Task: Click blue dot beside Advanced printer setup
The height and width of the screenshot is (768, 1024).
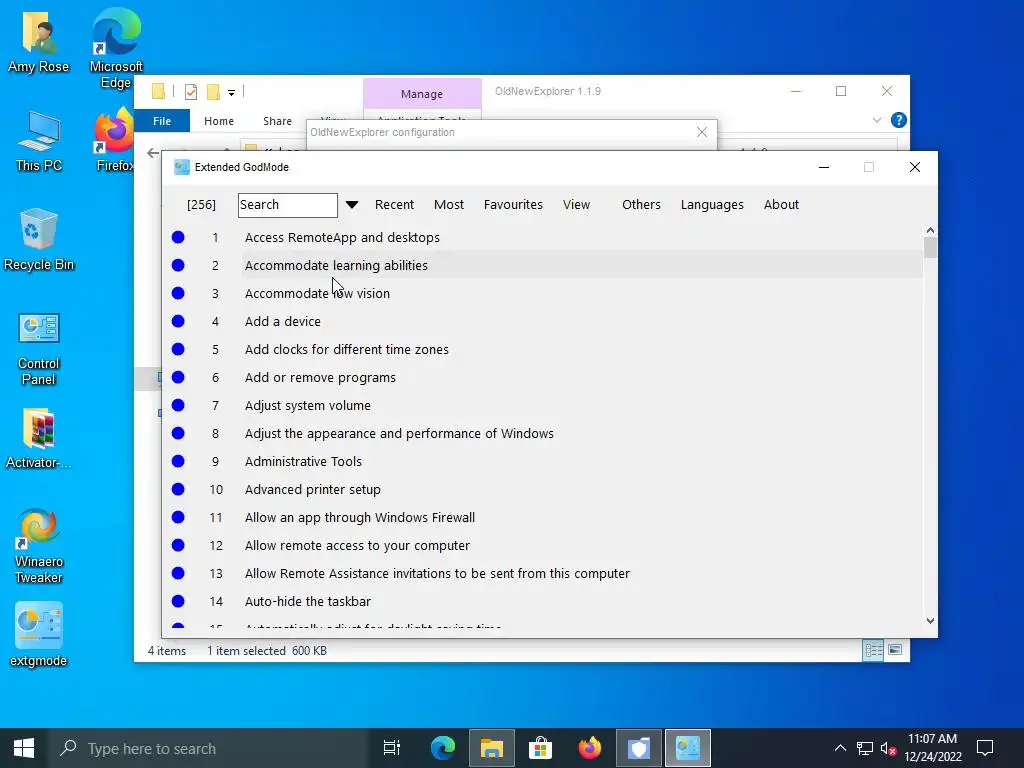Action: pos(178,489)
